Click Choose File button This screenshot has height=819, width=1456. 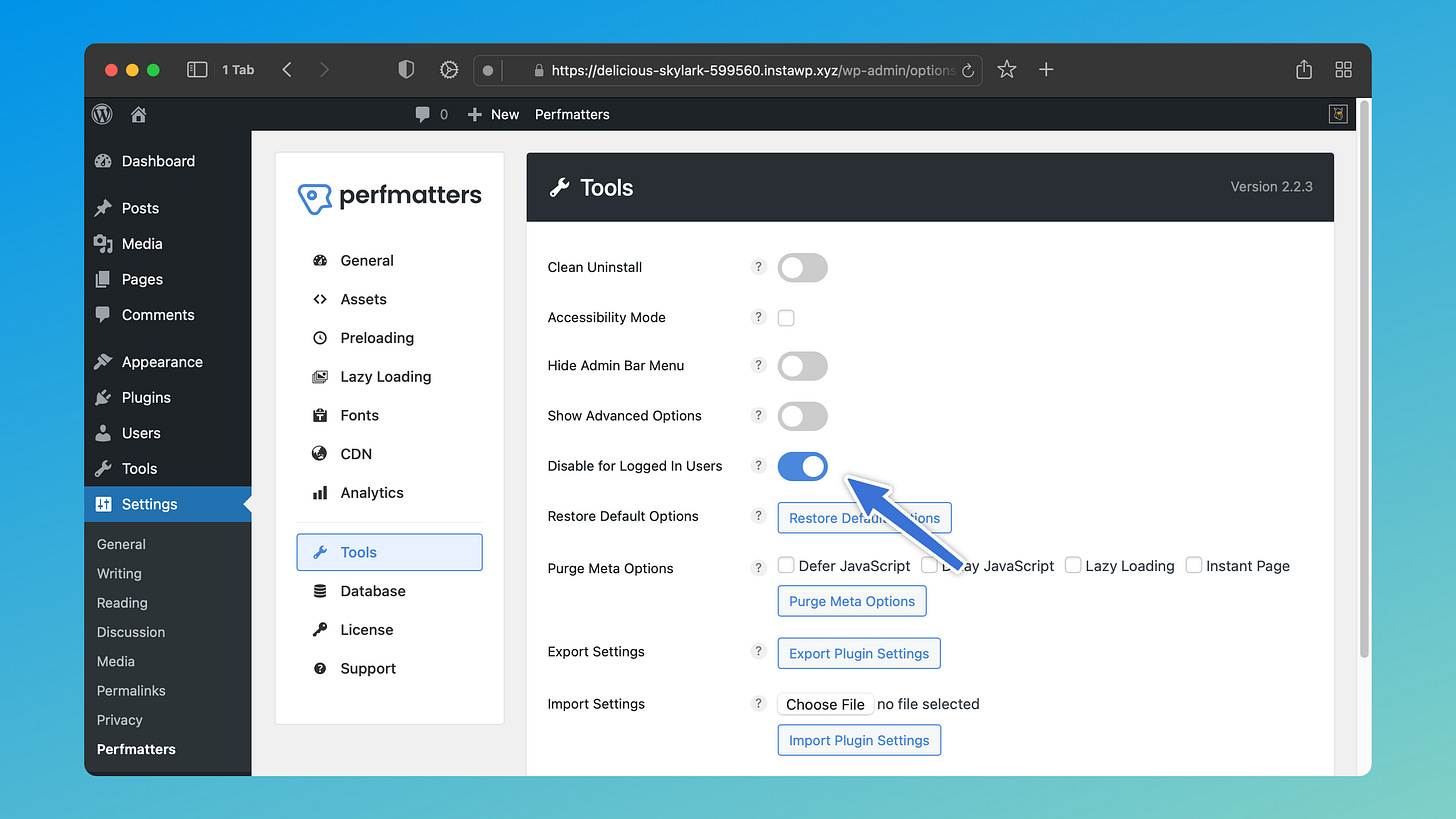[825, 704]
